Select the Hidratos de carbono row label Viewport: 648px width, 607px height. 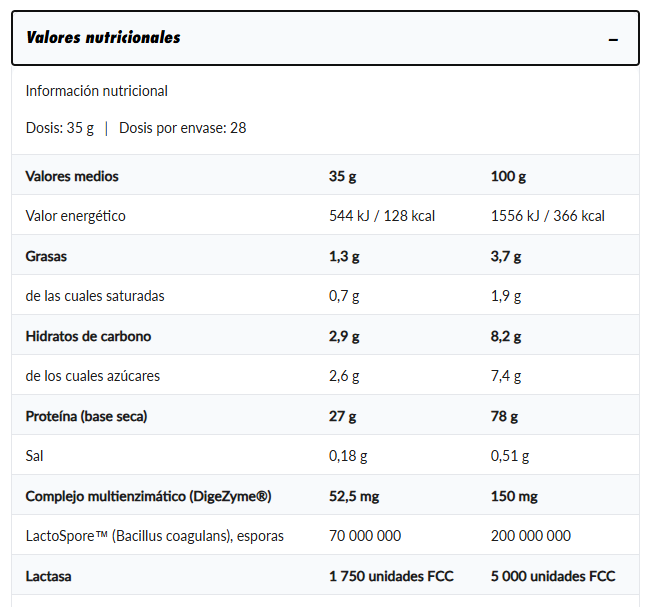88,336
